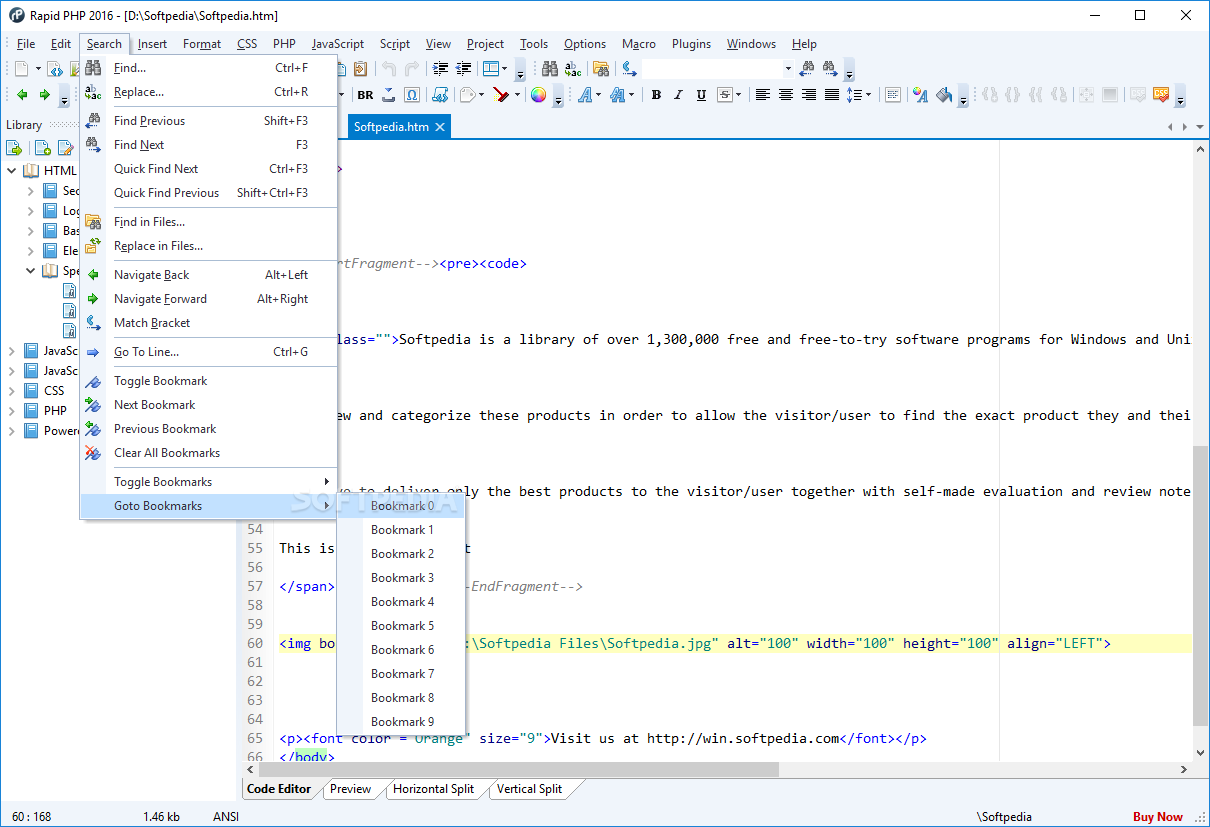Screen dimensions: 1210x827
Task: Select Find in Files... menu entry
Action: tap(209, 222)
